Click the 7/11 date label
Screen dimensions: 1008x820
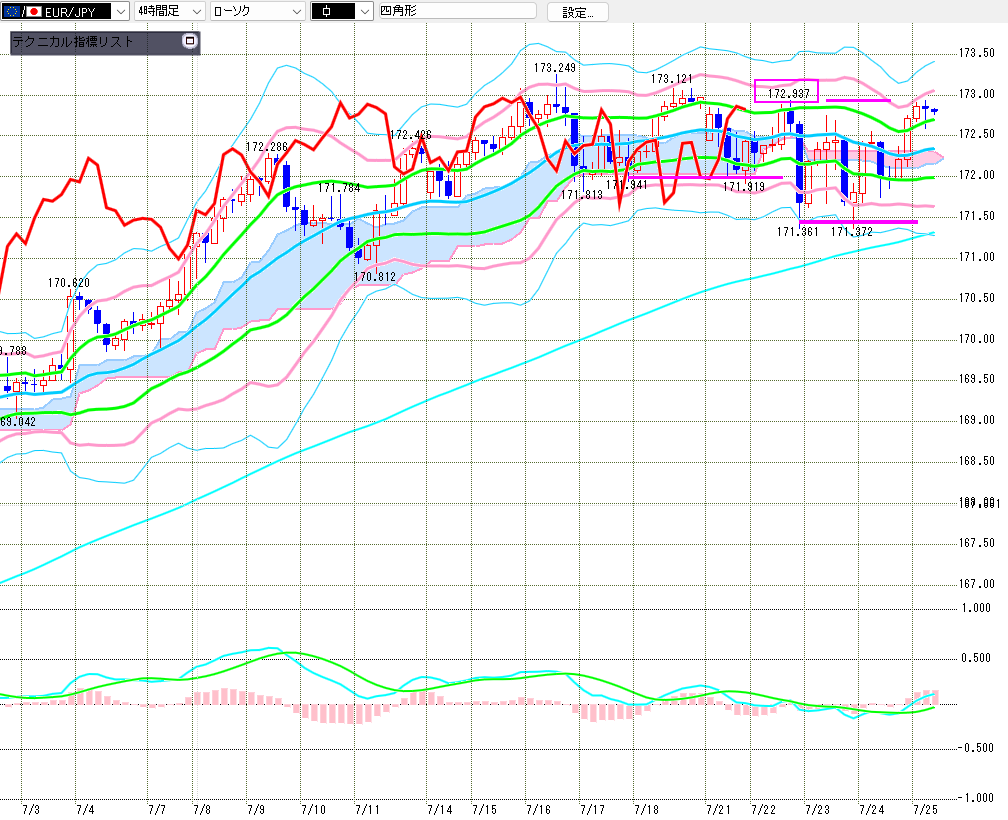(x=367, y=810)
